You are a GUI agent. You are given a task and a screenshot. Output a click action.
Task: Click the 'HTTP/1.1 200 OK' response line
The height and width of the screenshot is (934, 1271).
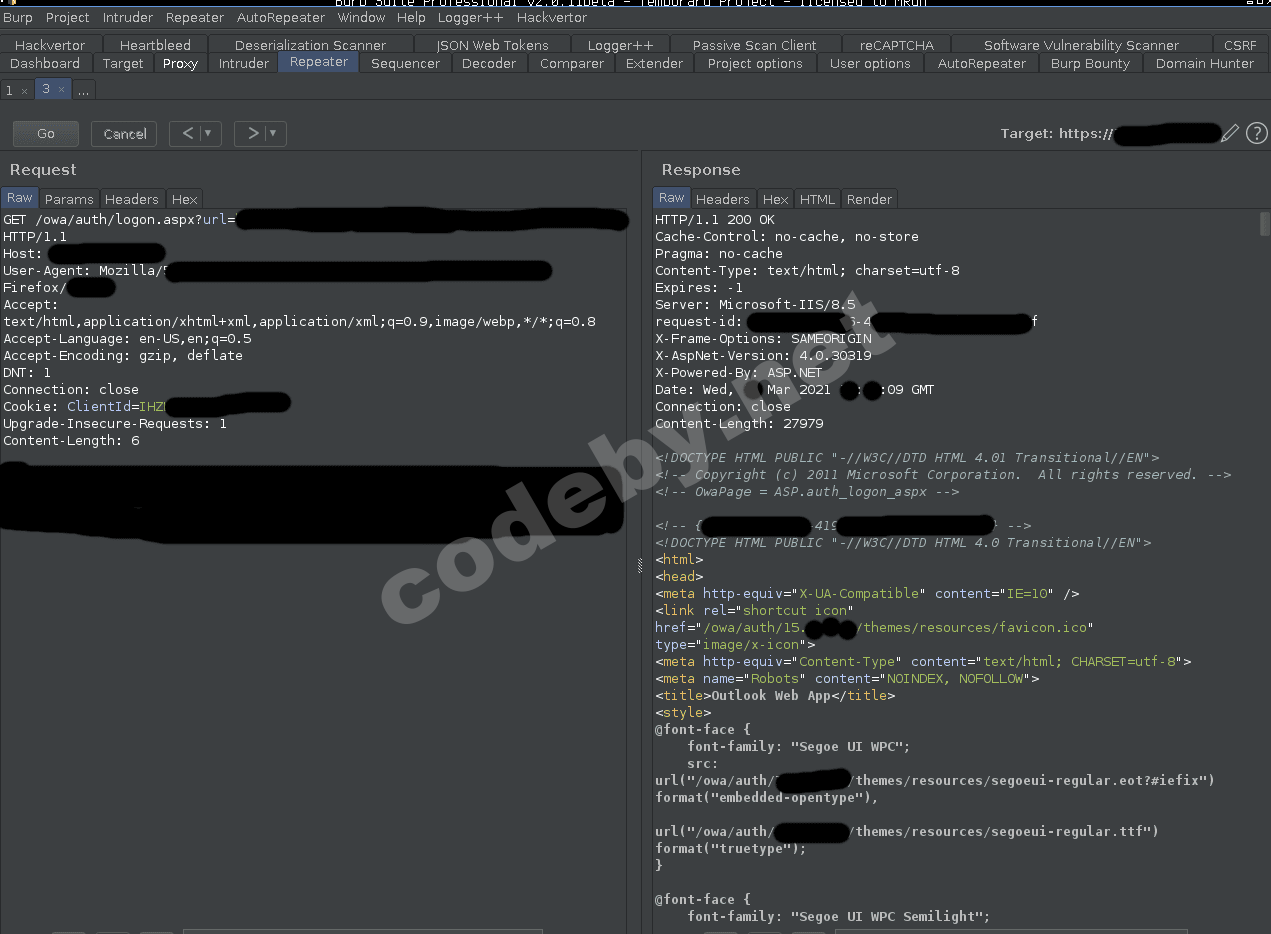tap(715, 220)
